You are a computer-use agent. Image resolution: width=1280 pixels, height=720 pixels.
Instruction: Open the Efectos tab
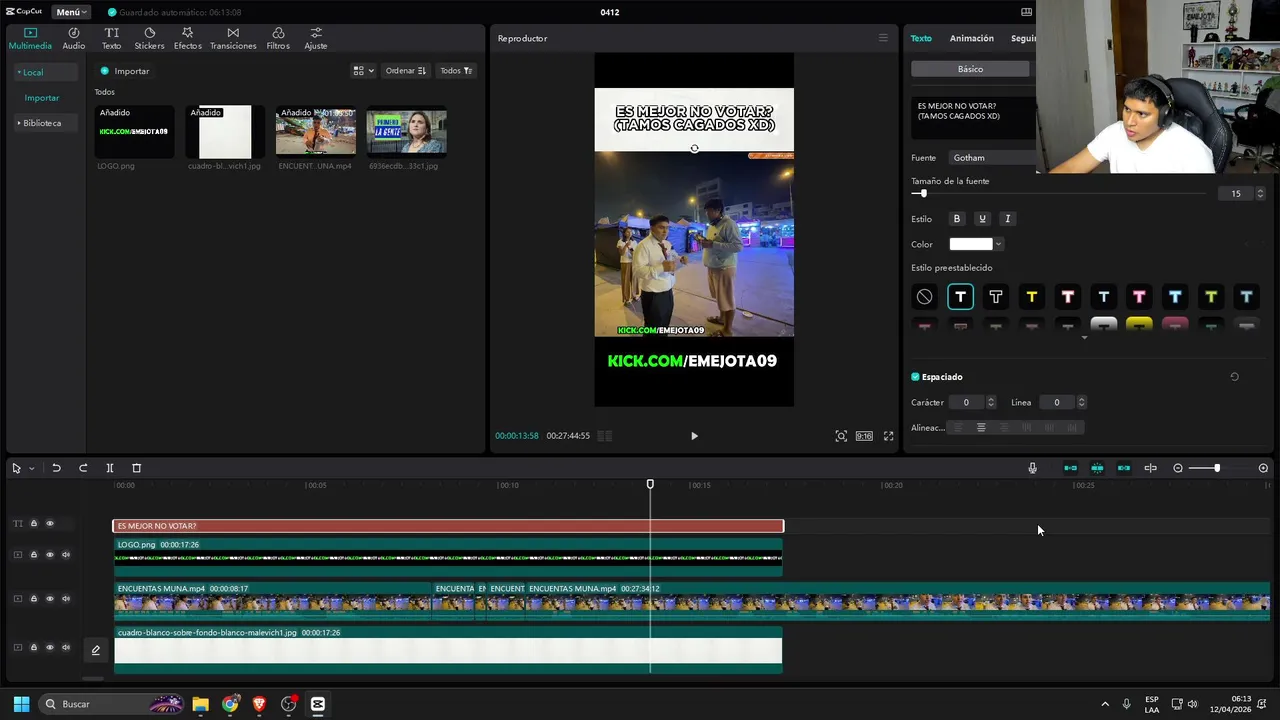click(187, 38)
